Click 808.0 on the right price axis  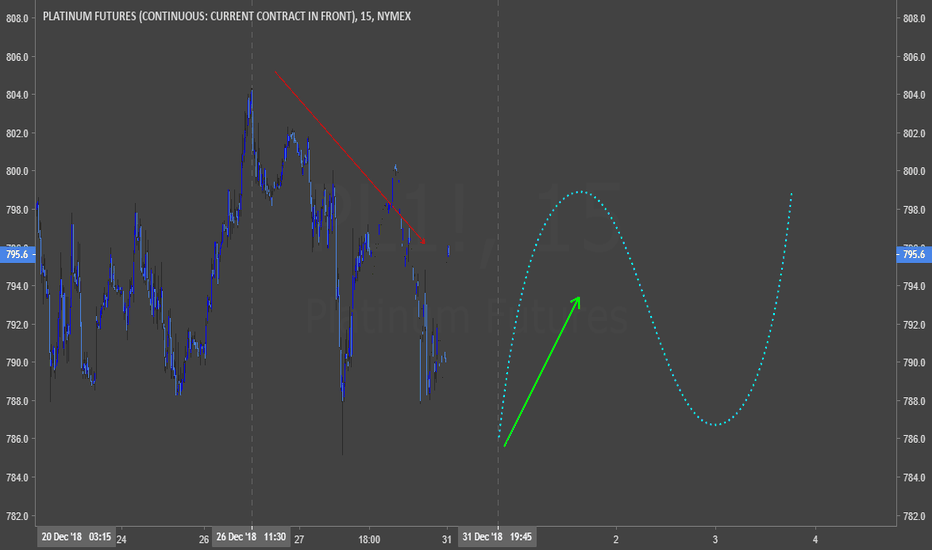[x=914, y=18]
